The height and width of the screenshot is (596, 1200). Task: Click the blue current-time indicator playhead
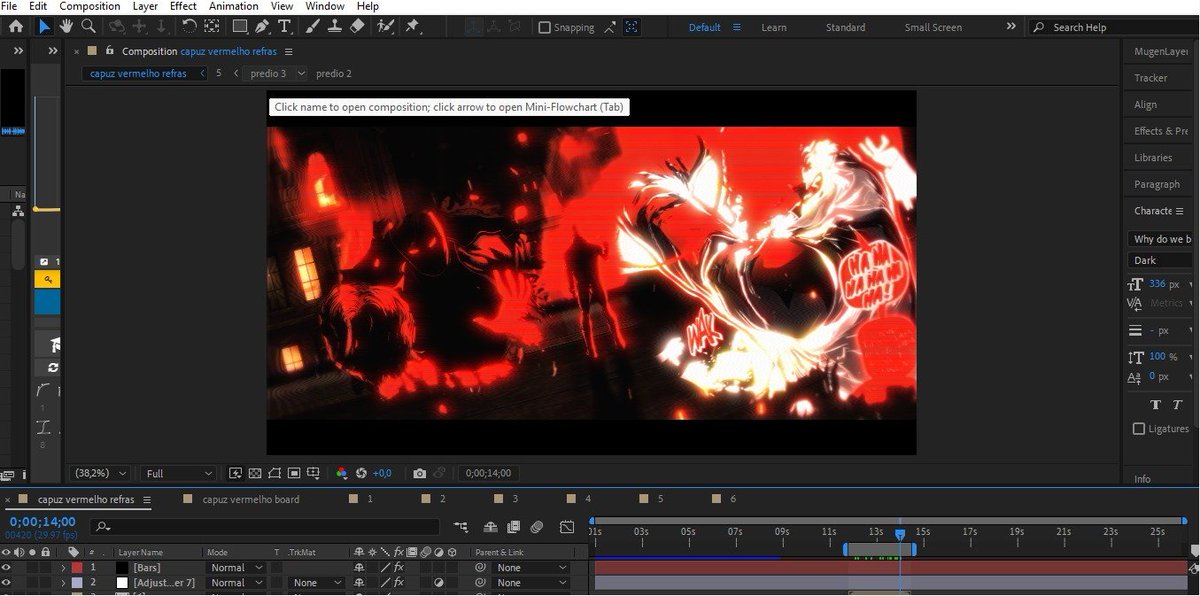point(900,535)
